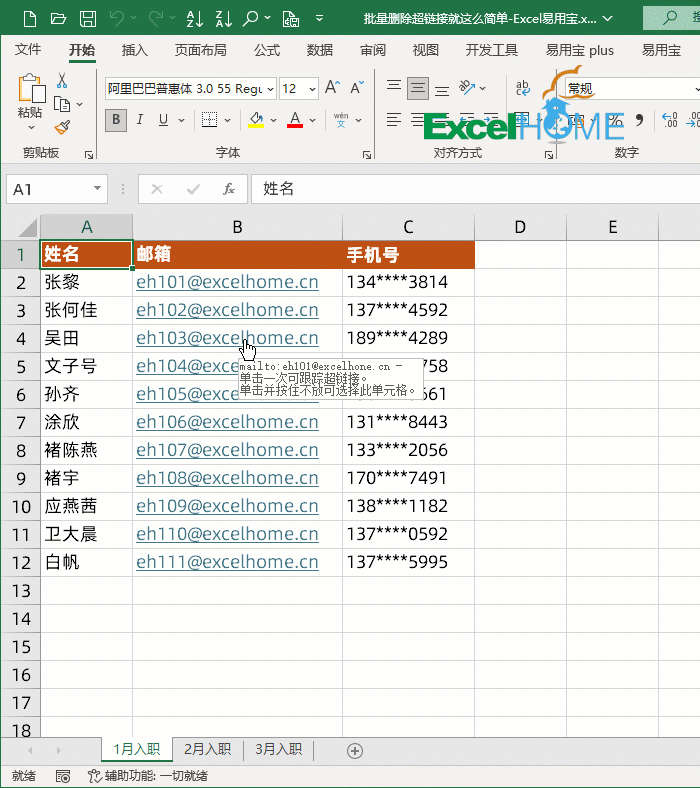Open the 视图 ribbon tab

coord(426,50)
